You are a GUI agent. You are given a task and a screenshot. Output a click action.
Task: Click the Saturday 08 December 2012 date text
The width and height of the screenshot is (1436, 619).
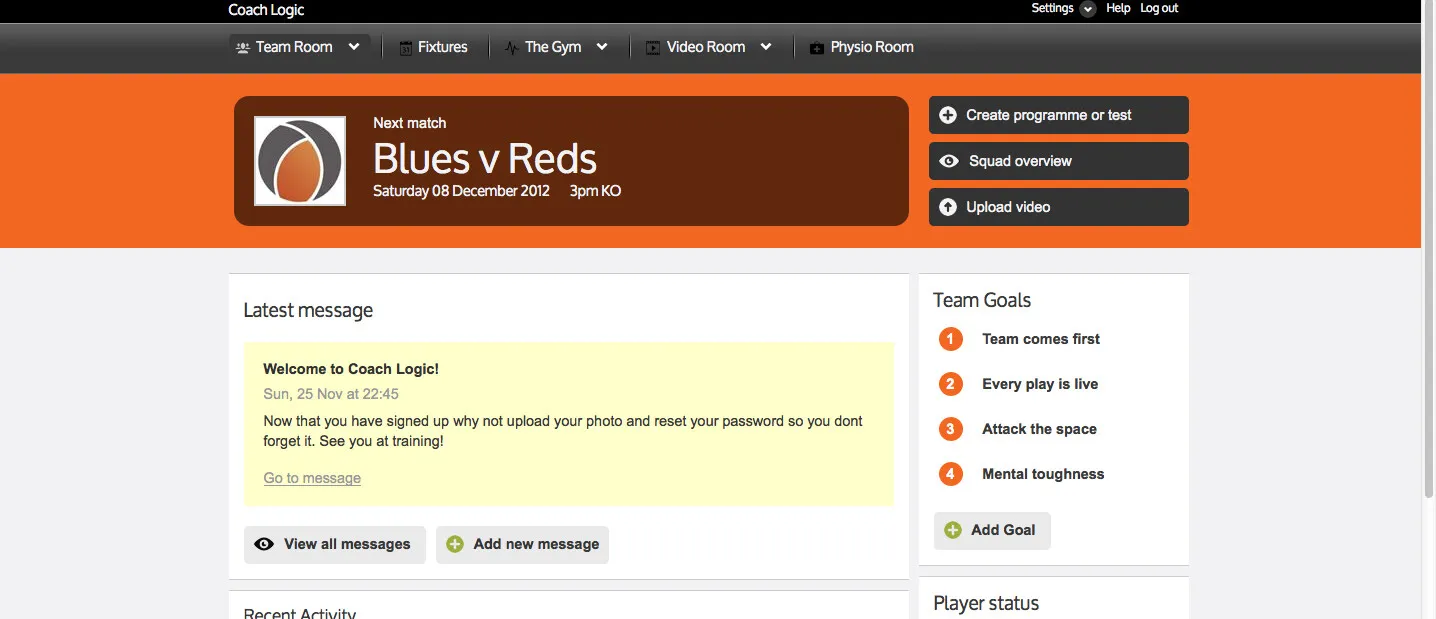click(x=462, y=191)
